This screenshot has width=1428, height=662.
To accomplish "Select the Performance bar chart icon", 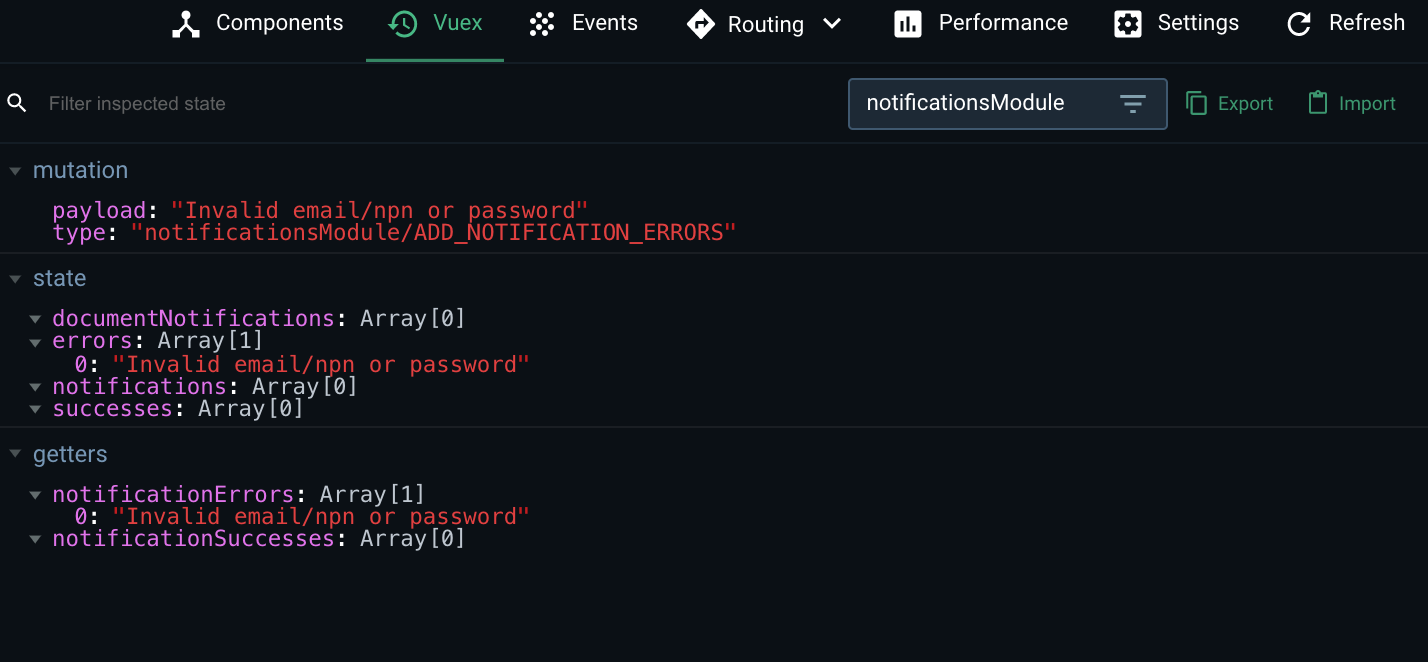I will point(908,23).
